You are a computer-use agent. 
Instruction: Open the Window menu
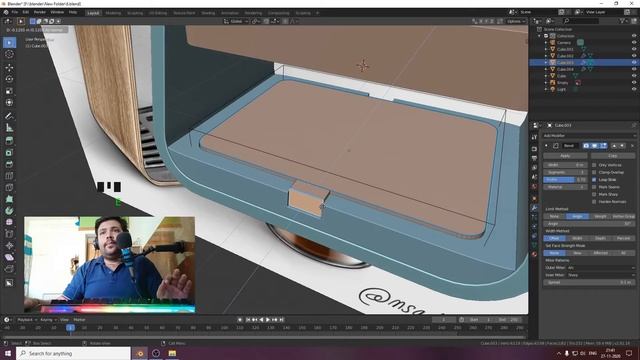coord(57,13)
